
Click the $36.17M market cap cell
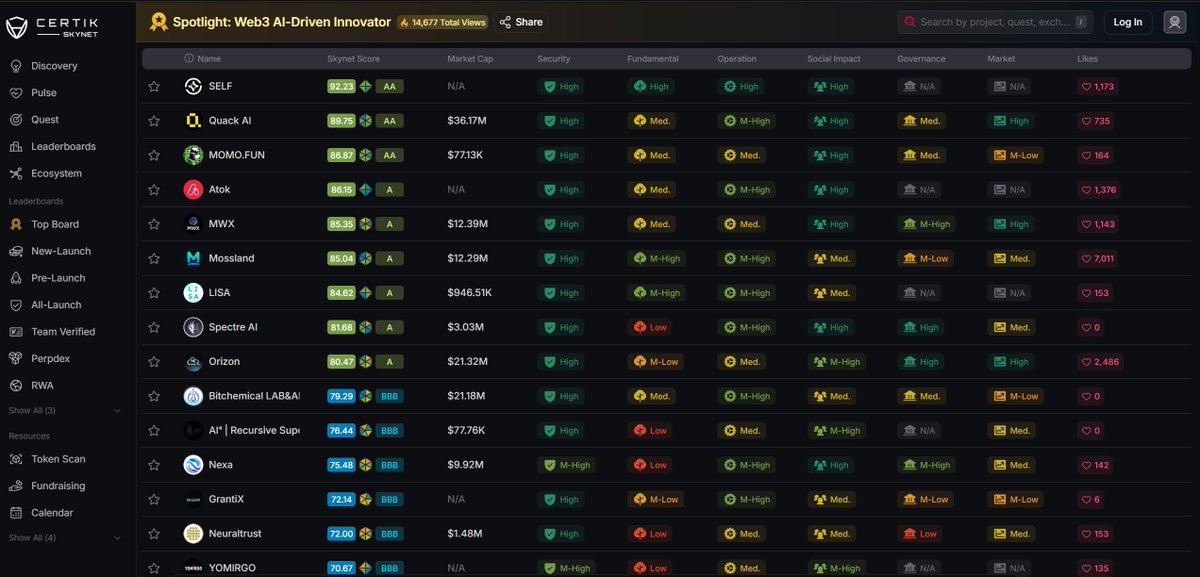[x=467, y=121]
